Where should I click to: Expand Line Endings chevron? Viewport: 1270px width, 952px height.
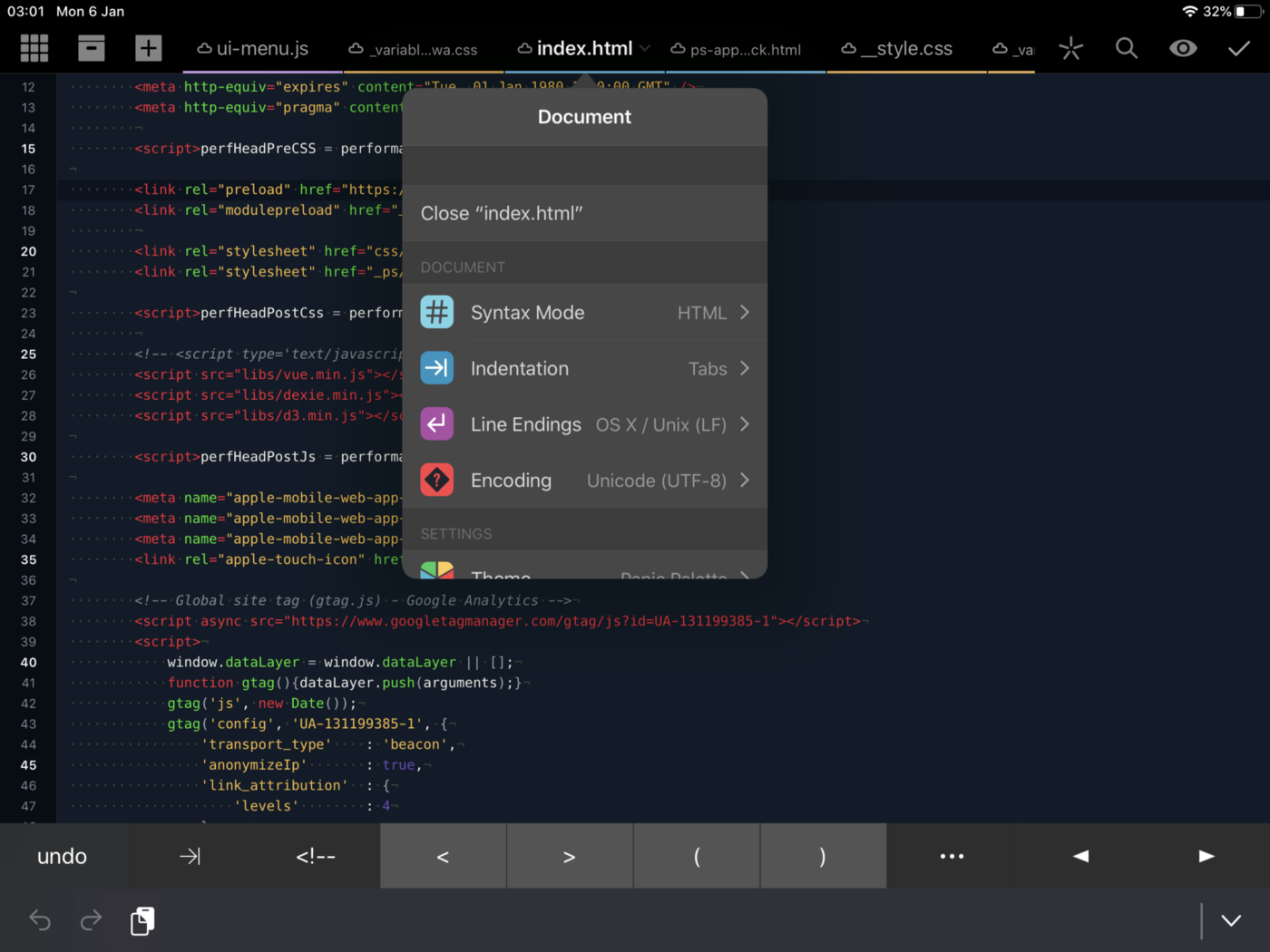745,424
